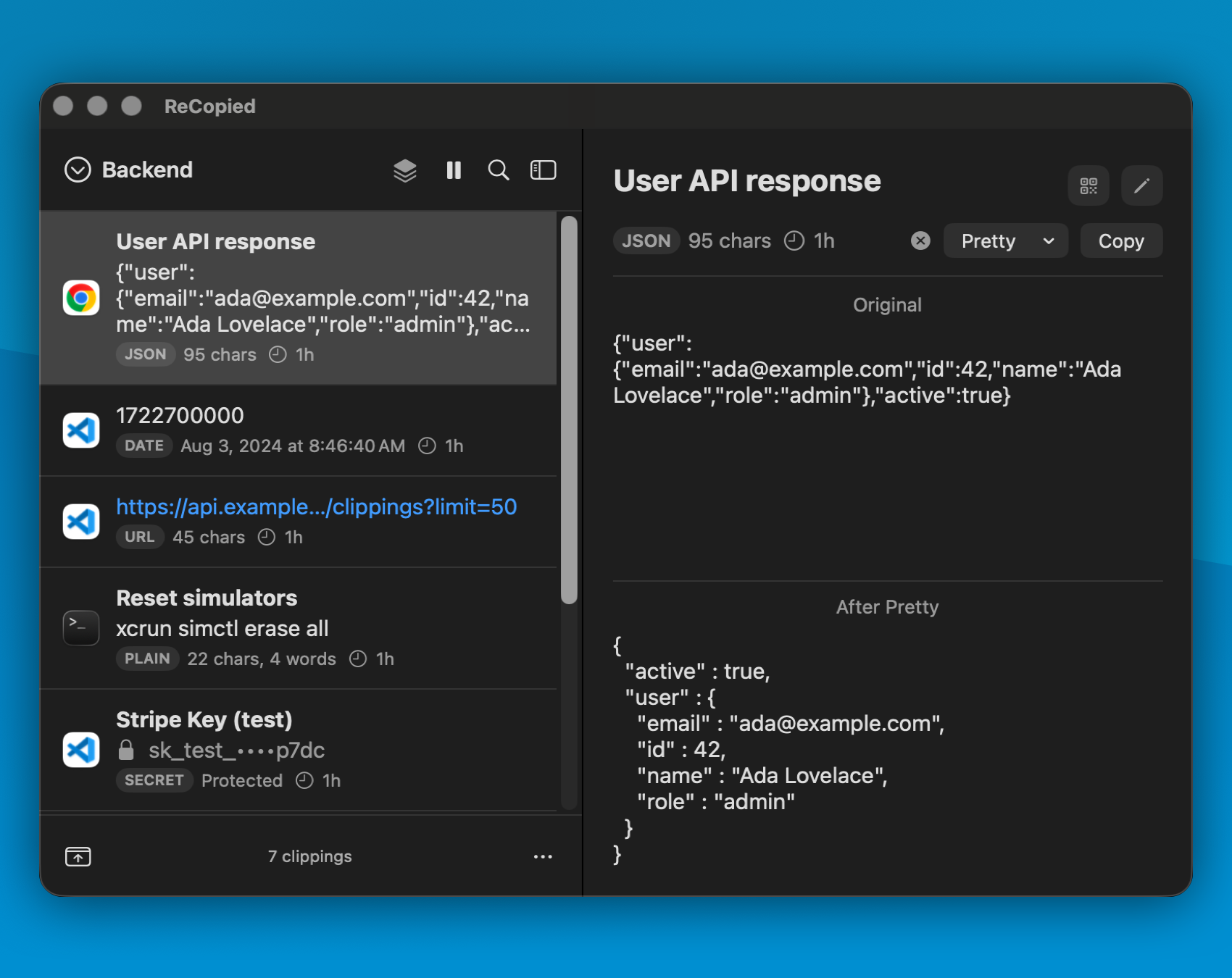The image size is (1232, 978).
Task: Click the JSON tag in detail header
Action: [x=646, y=241]
